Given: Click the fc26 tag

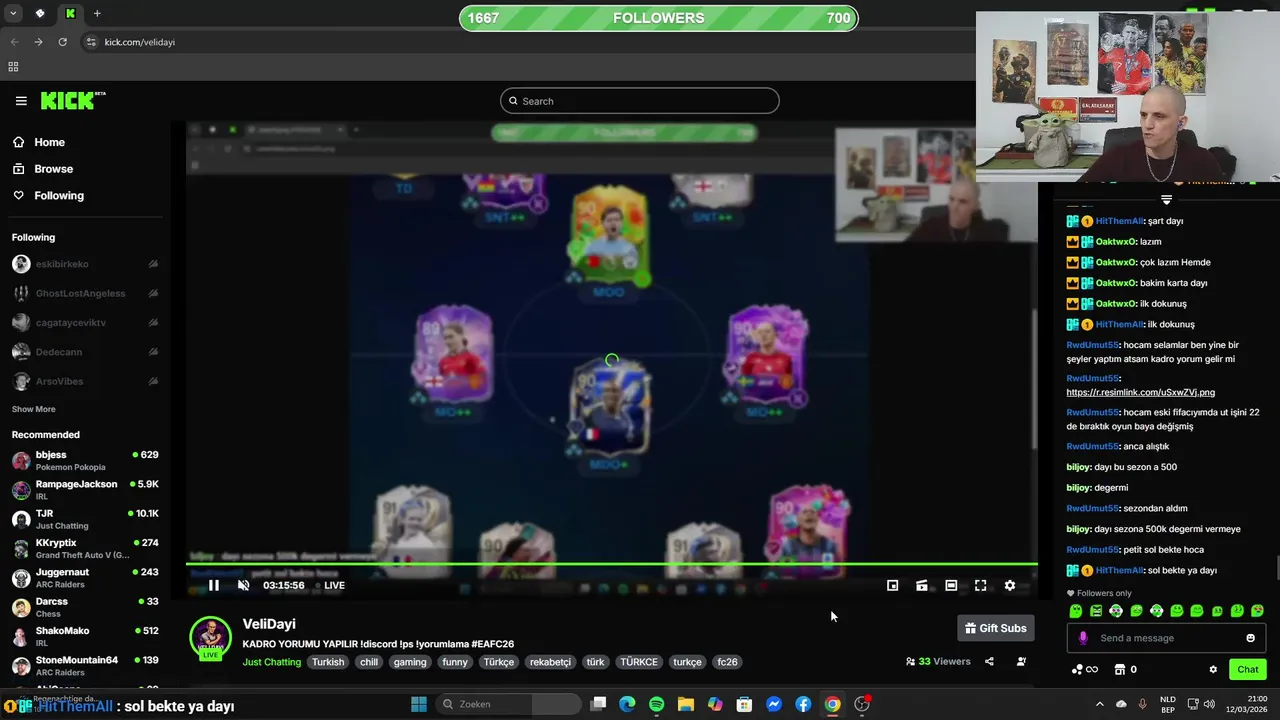Looking at the screenshot, I should (727, 662).
